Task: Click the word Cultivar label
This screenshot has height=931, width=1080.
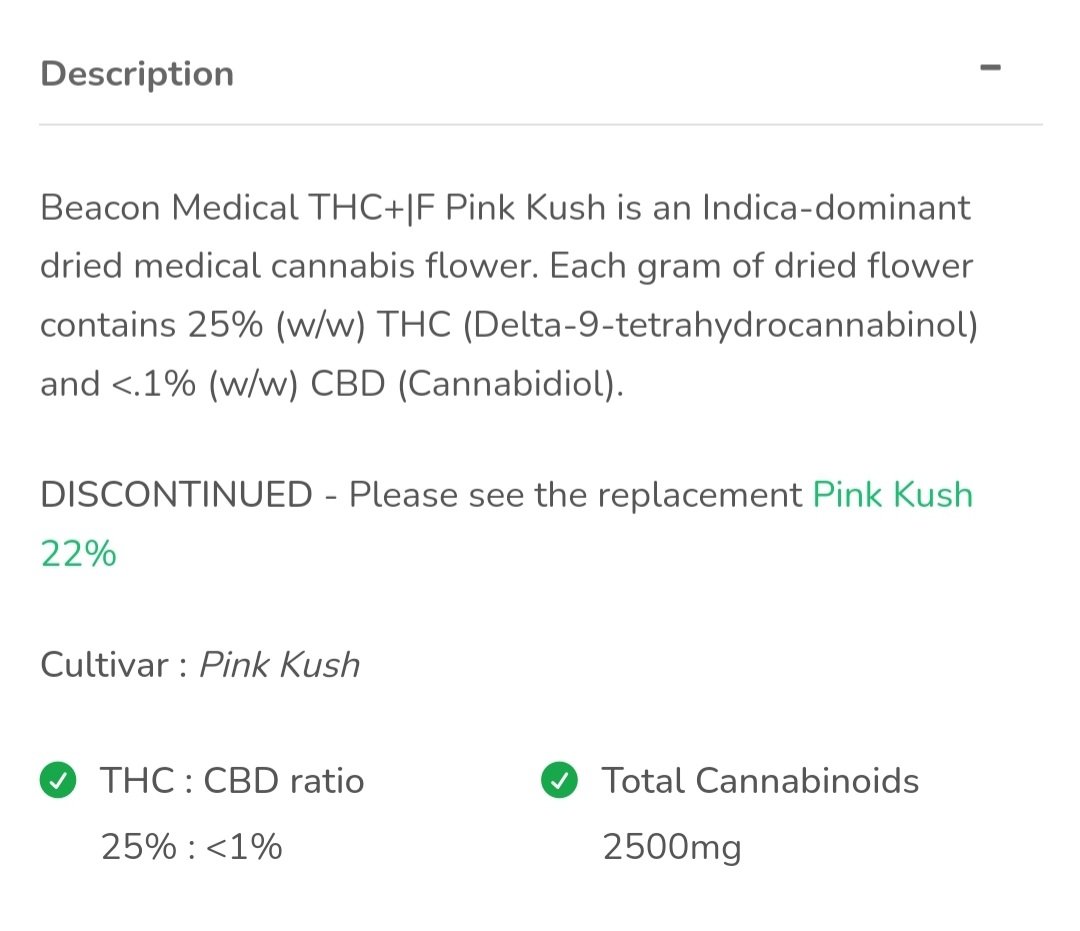Action: tap(105, 665)
